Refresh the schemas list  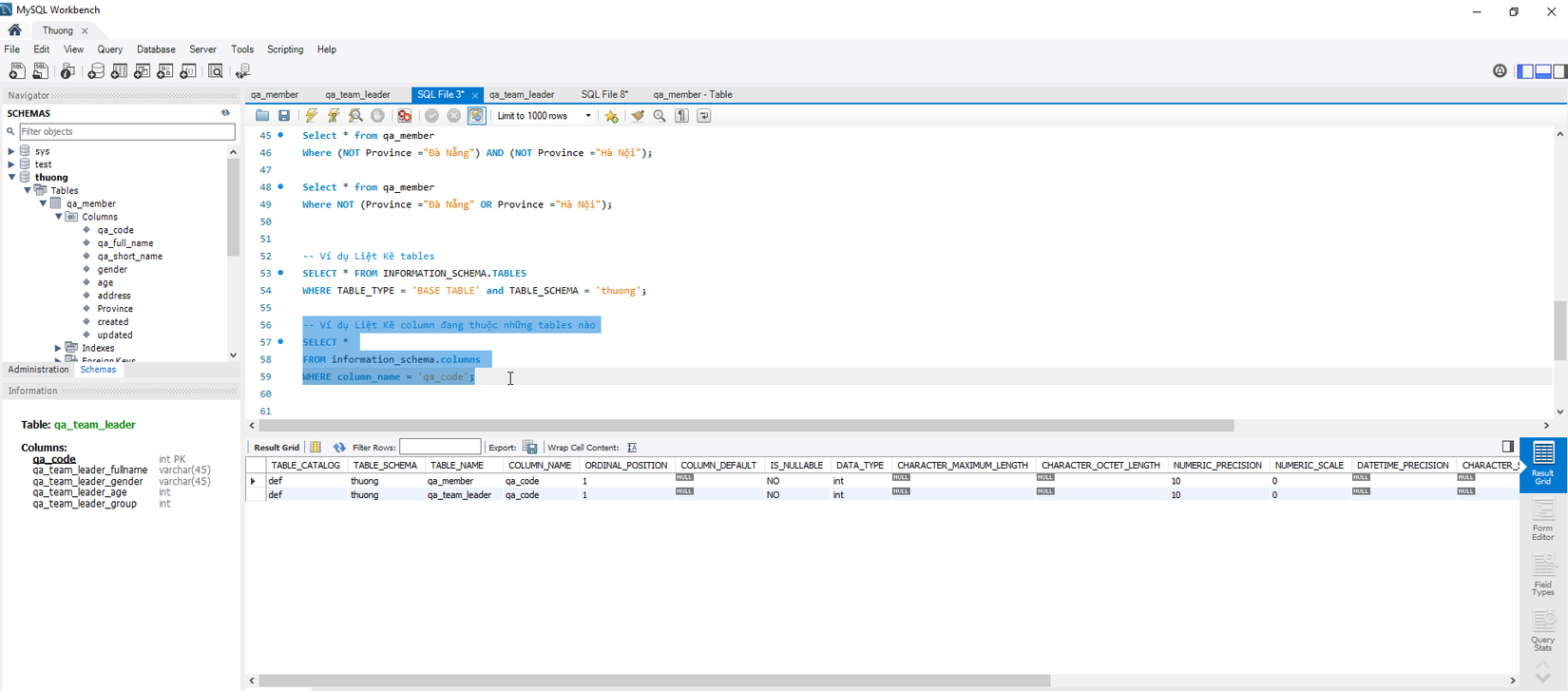point(225,113)
